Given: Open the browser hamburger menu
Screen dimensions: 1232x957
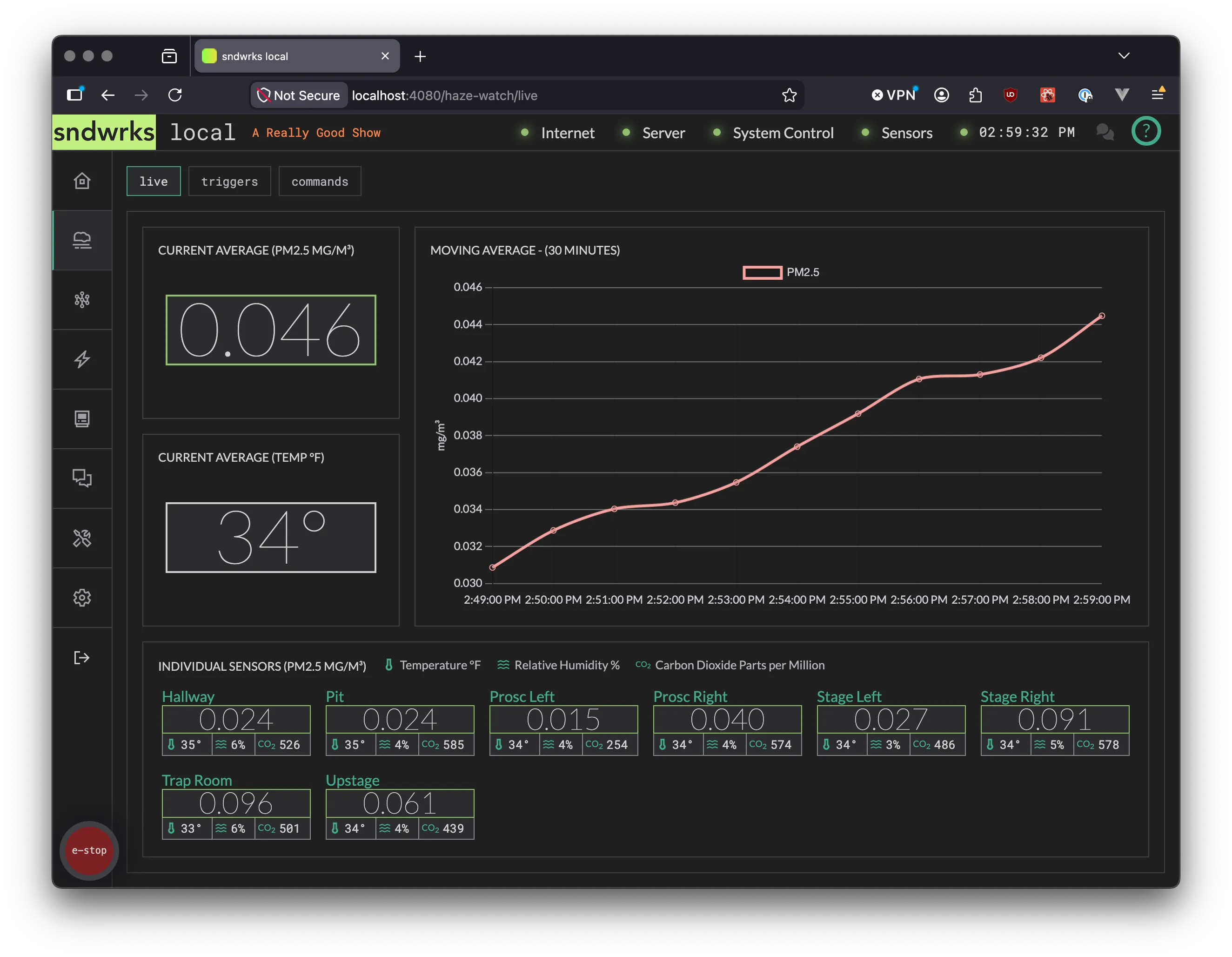Looking at the screenshot, I should (1158, 95).
